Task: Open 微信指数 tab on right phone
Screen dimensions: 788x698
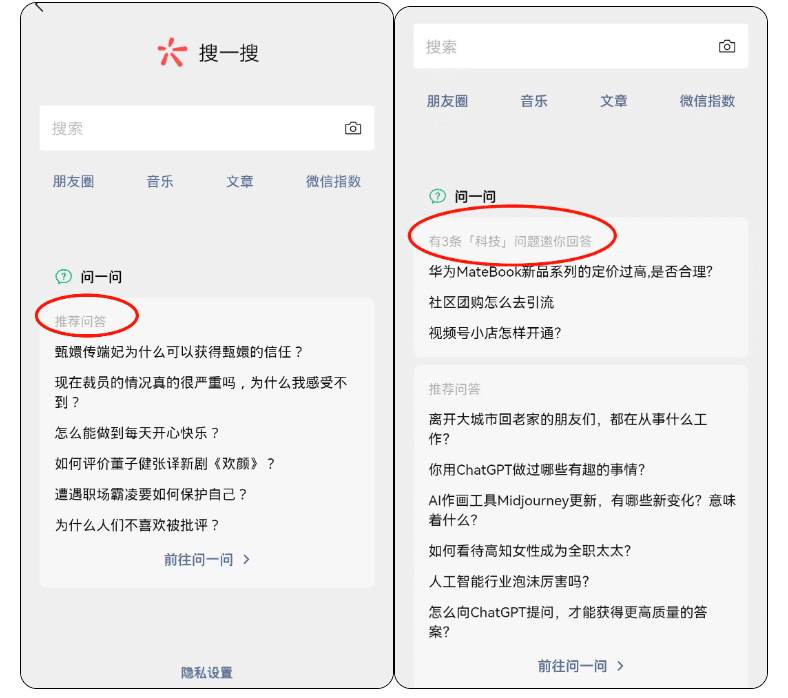Action: [x=708, y=101]
